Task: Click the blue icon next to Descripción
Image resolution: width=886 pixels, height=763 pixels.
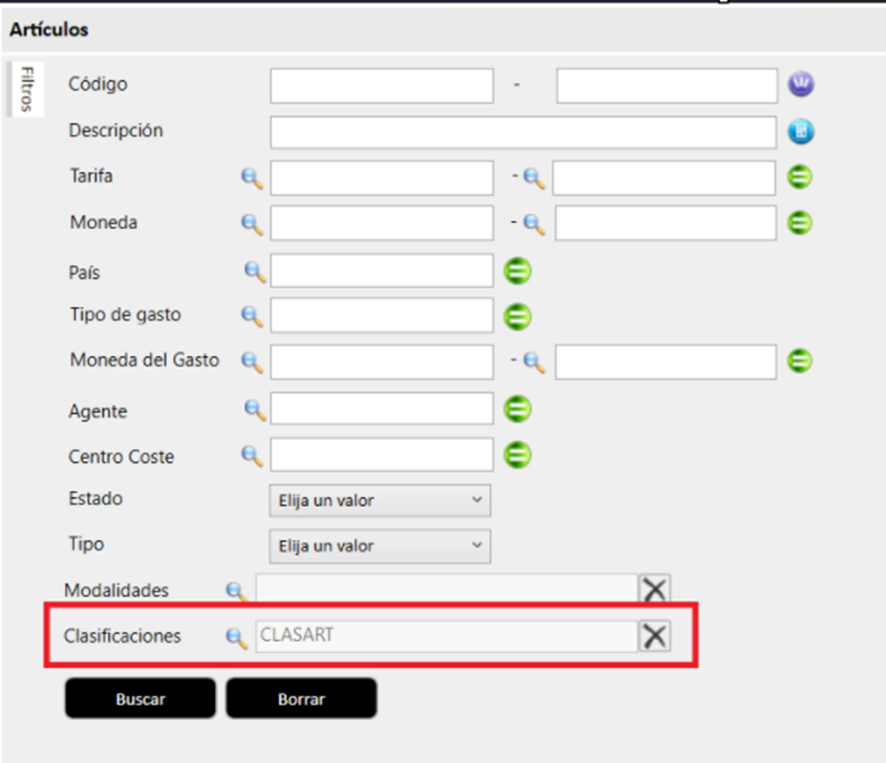Action: pyautogui.click(x=801, y=131)
